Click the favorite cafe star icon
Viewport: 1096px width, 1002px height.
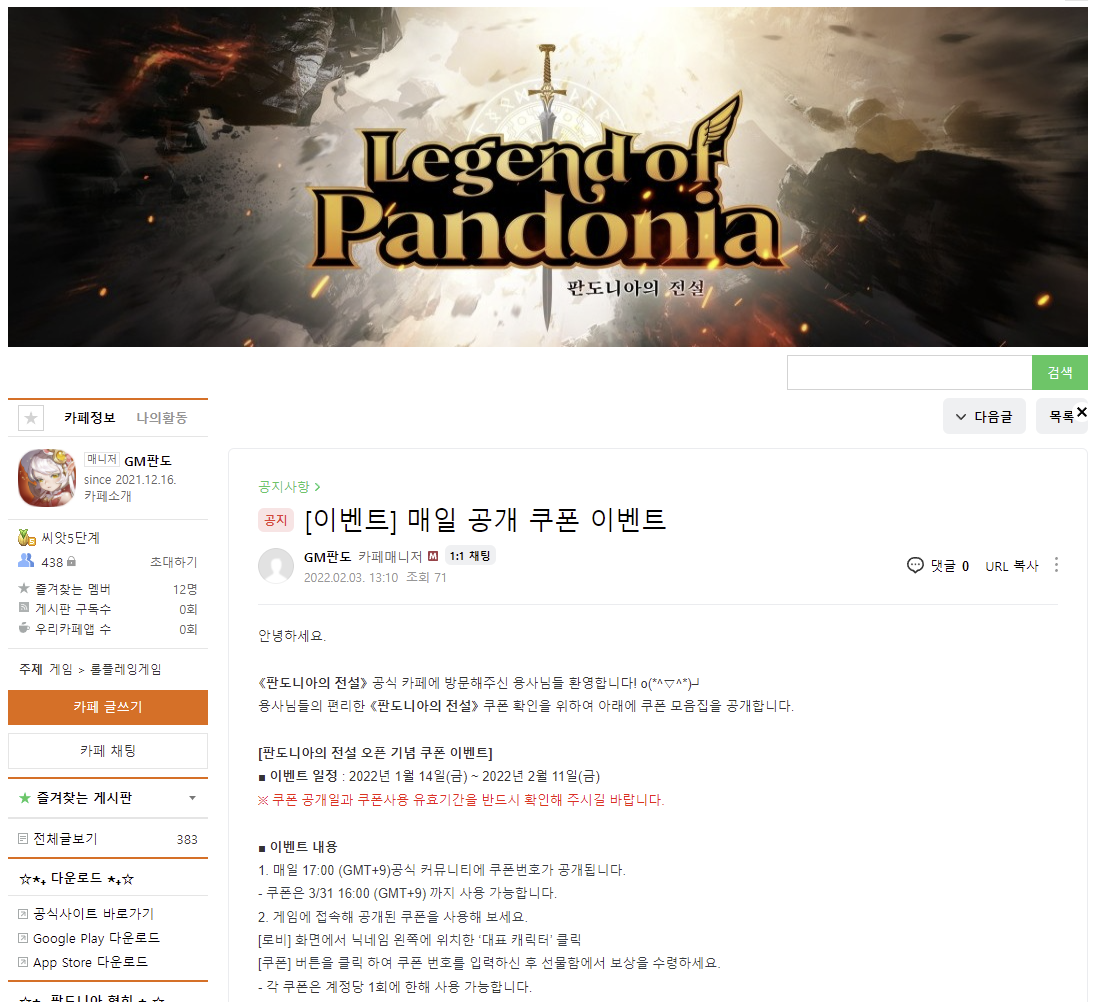coord(31,418)
